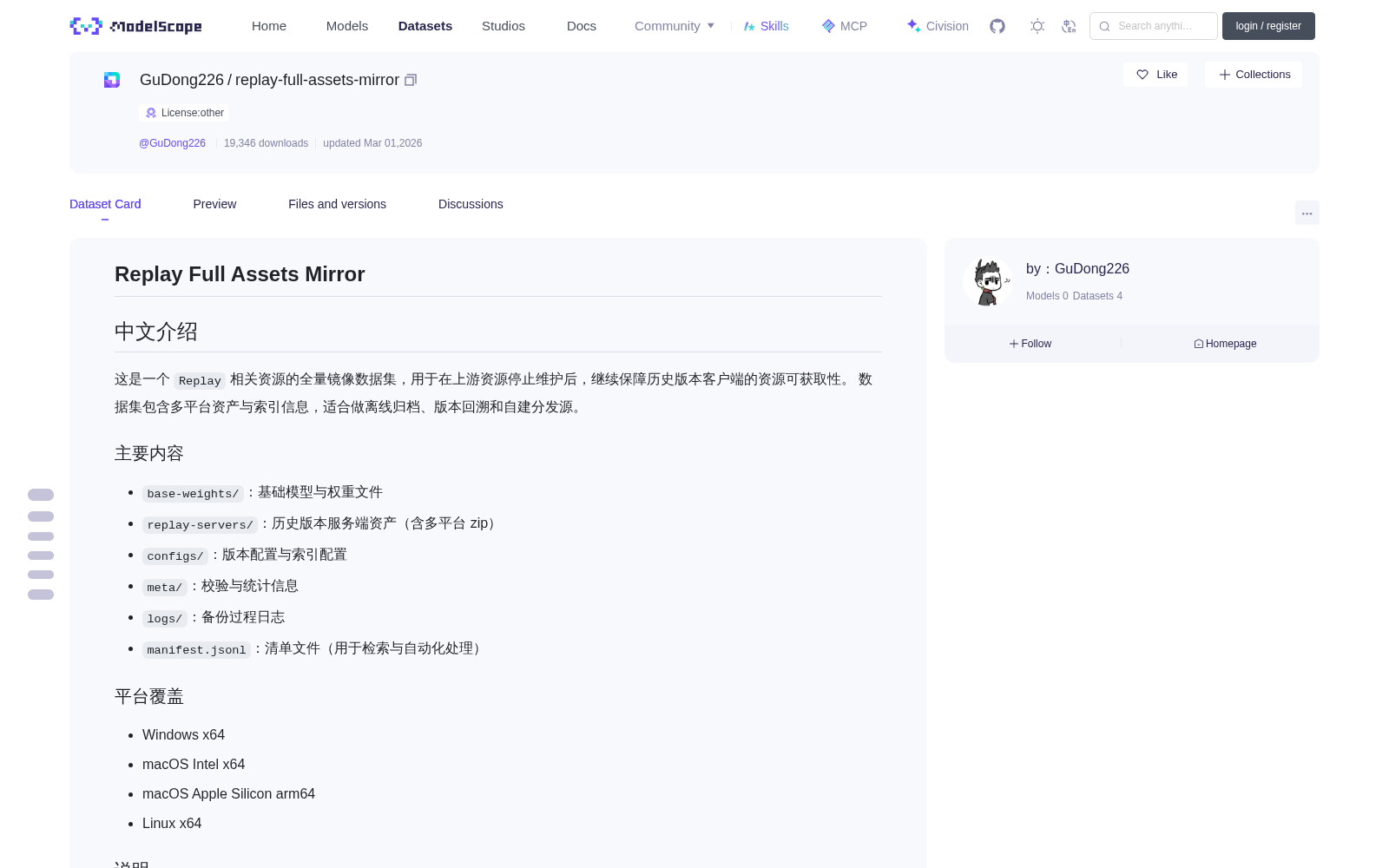Click the 'Windows x64' list item
The height and width of the screenshot is (868, 1389).
click(183, 734)
